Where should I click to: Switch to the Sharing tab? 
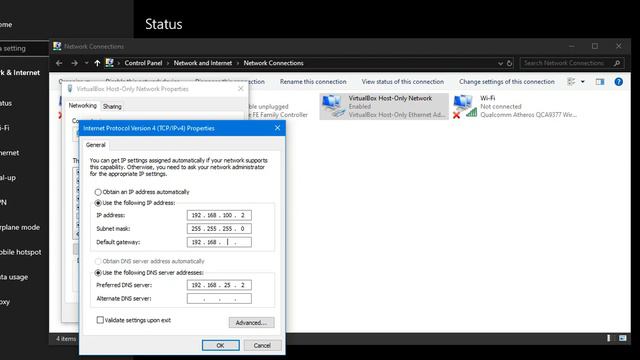[x=112, y=107]
